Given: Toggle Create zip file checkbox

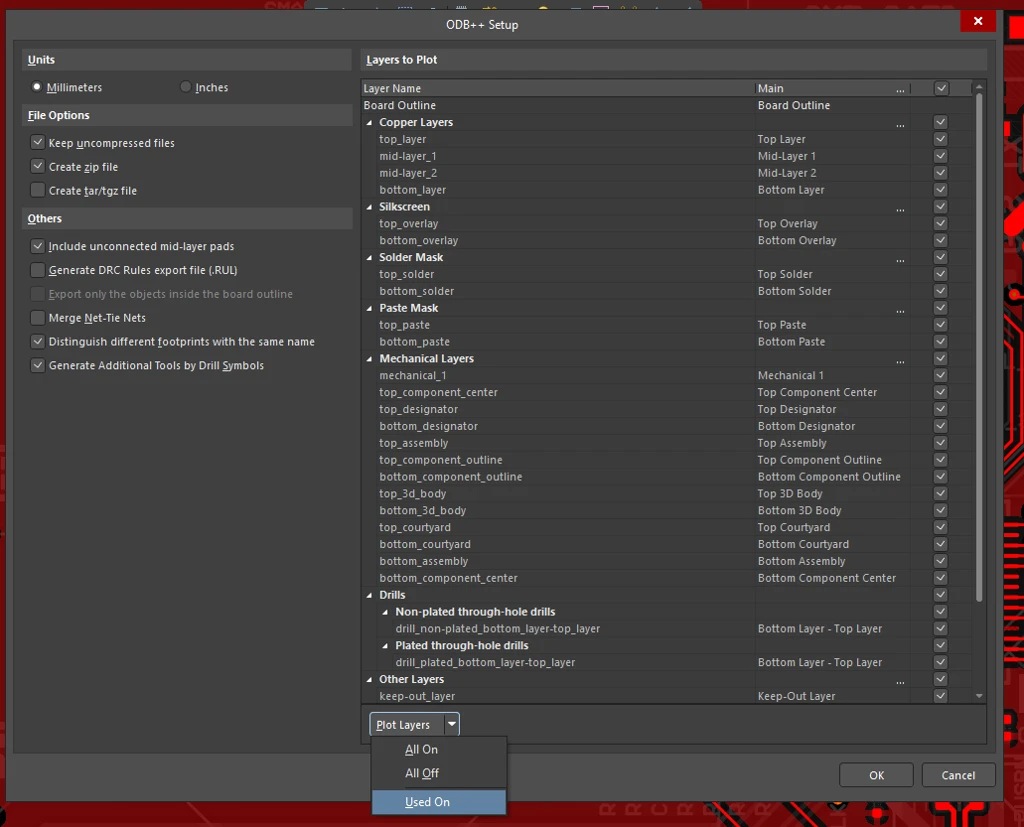Looking at the screenshot, I should click(38, 167).
